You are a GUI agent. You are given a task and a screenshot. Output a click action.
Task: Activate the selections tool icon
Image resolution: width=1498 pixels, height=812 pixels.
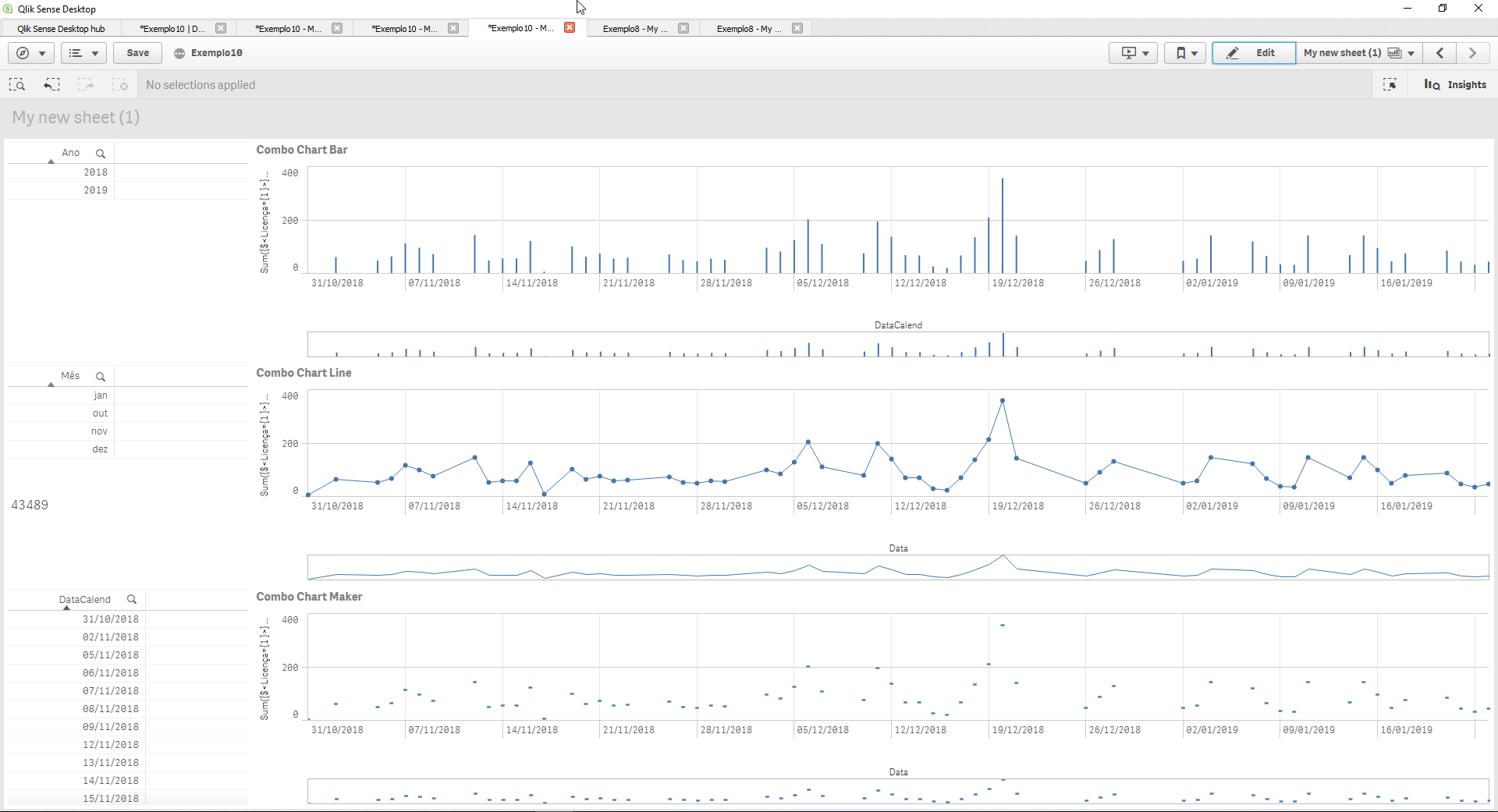pyautogui.click(x=1391, y=84)
